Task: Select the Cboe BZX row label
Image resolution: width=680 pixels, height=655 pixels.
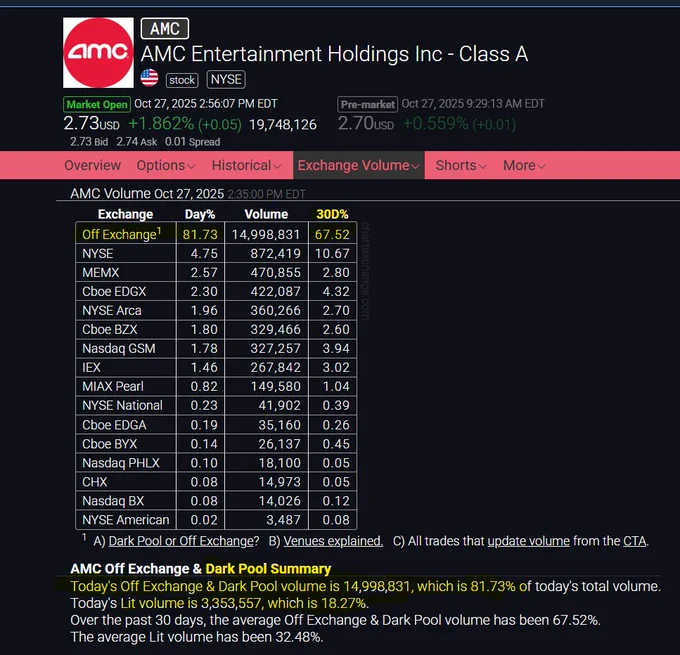Action: tap(109, 330)
